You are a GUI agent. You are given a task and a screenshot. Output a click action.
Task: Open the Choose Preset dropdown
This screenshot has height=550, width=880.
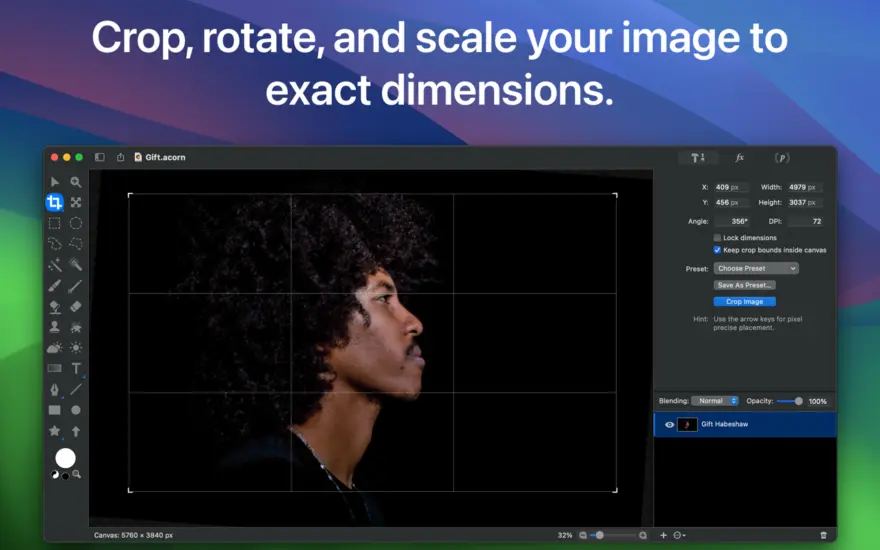pos(756,268)
